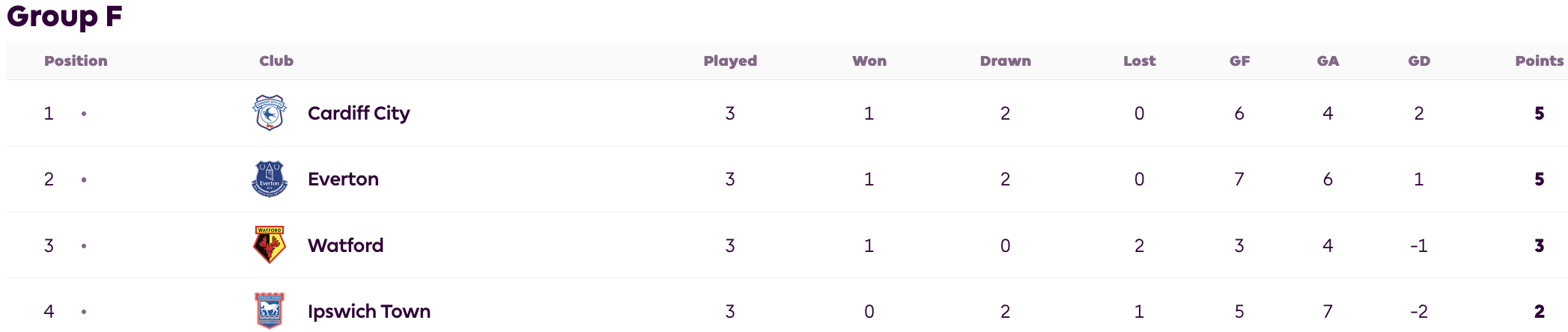Click the Group F heading
The width and height of the screenshot is (1568, 332).
click(x=64, y=16)
